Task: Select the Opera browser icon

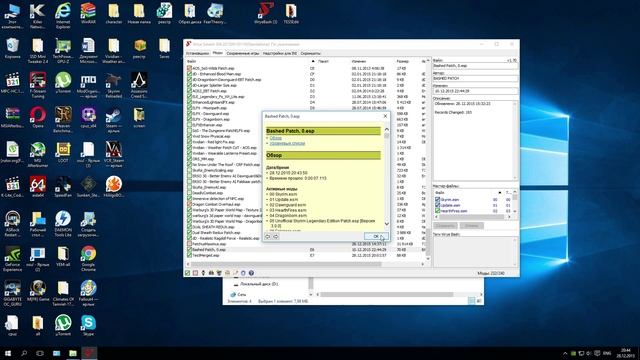Action: 38,117
